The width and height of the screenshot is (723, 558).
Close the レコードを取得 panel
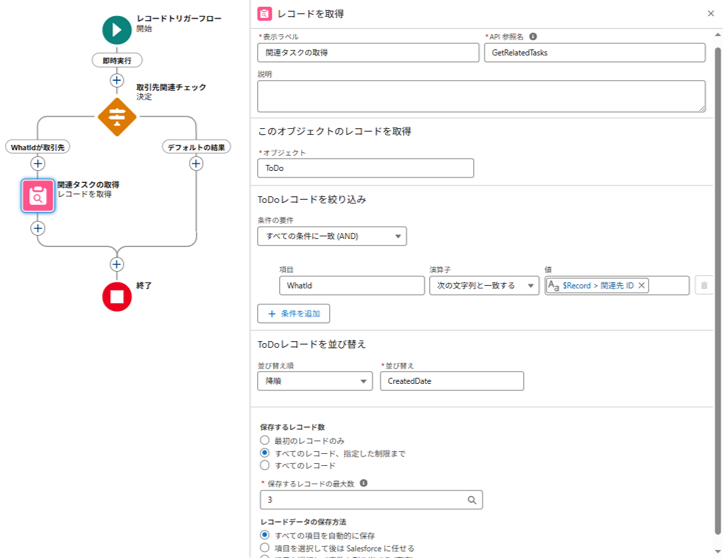point(711,14)
